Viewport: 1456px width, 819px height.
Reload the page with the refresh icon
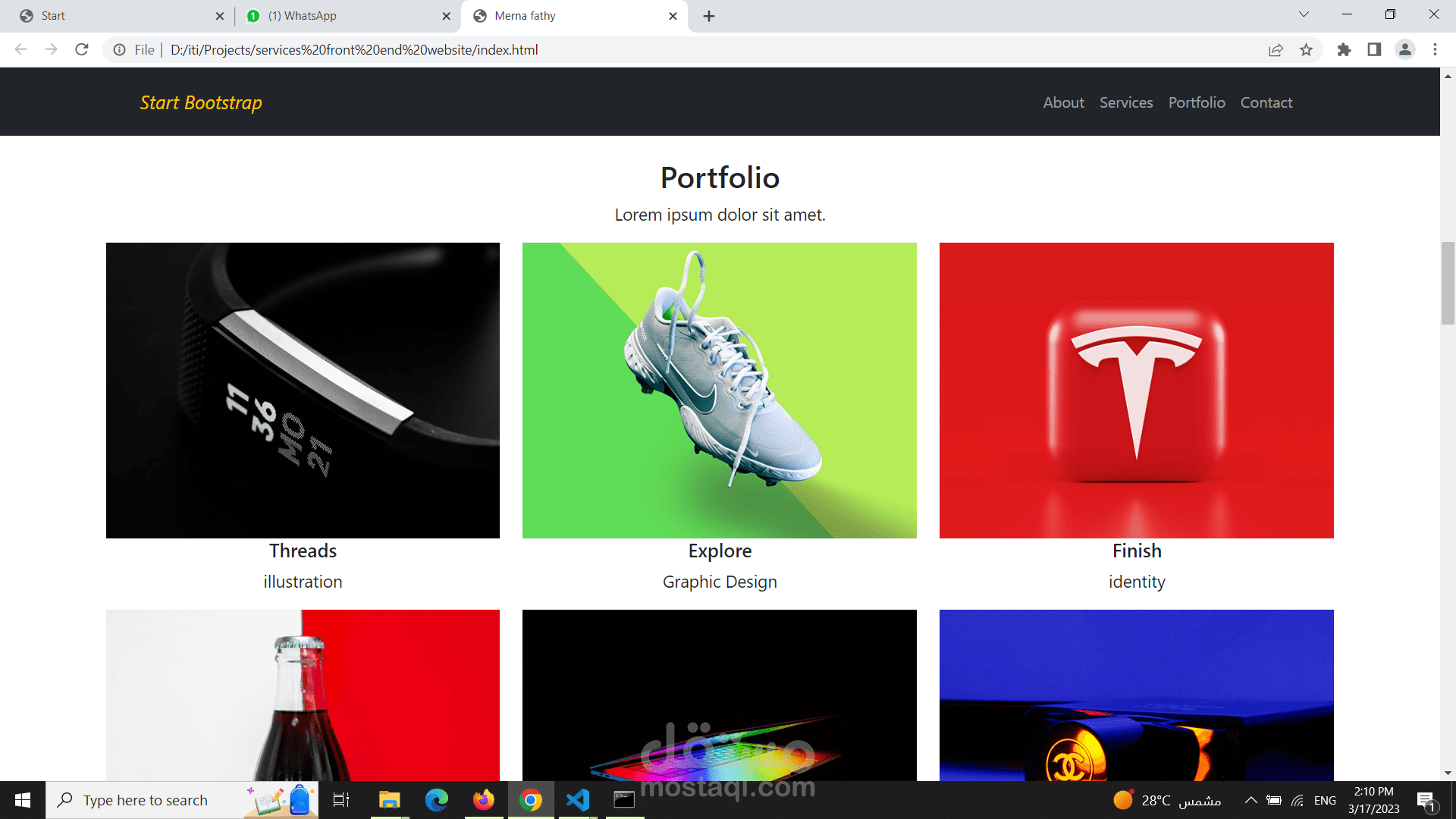82,50
